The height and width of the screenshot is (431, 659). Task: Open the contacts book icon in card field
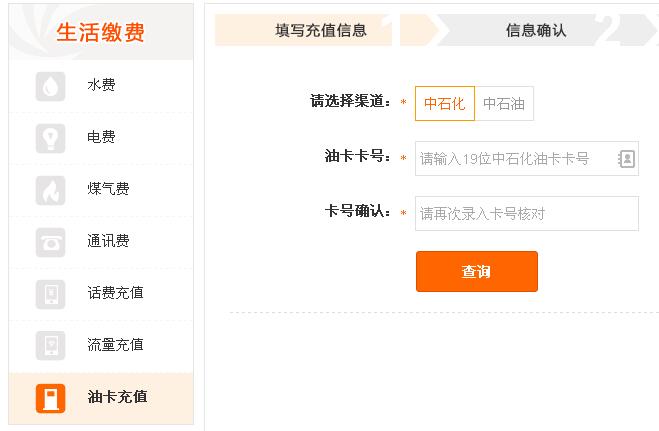(x=626, y=159)
